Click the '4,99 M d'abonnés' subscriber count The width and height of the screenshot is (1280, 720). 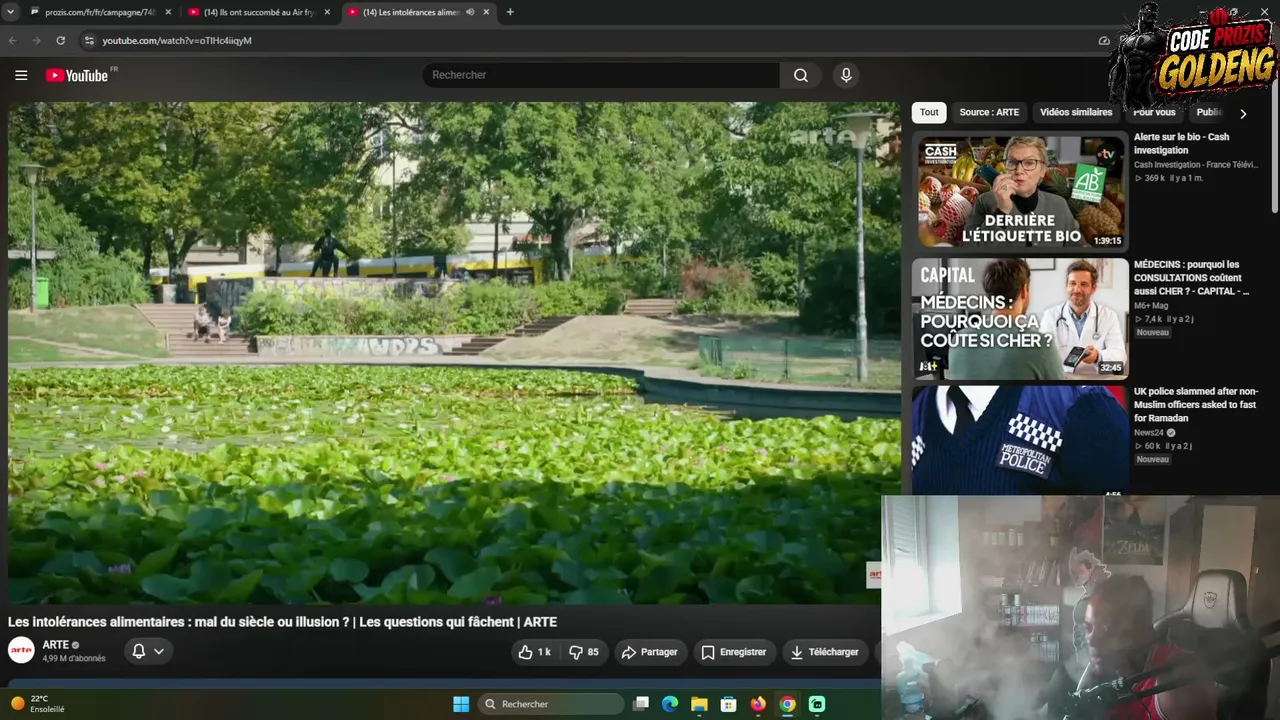tap(74, 659)
